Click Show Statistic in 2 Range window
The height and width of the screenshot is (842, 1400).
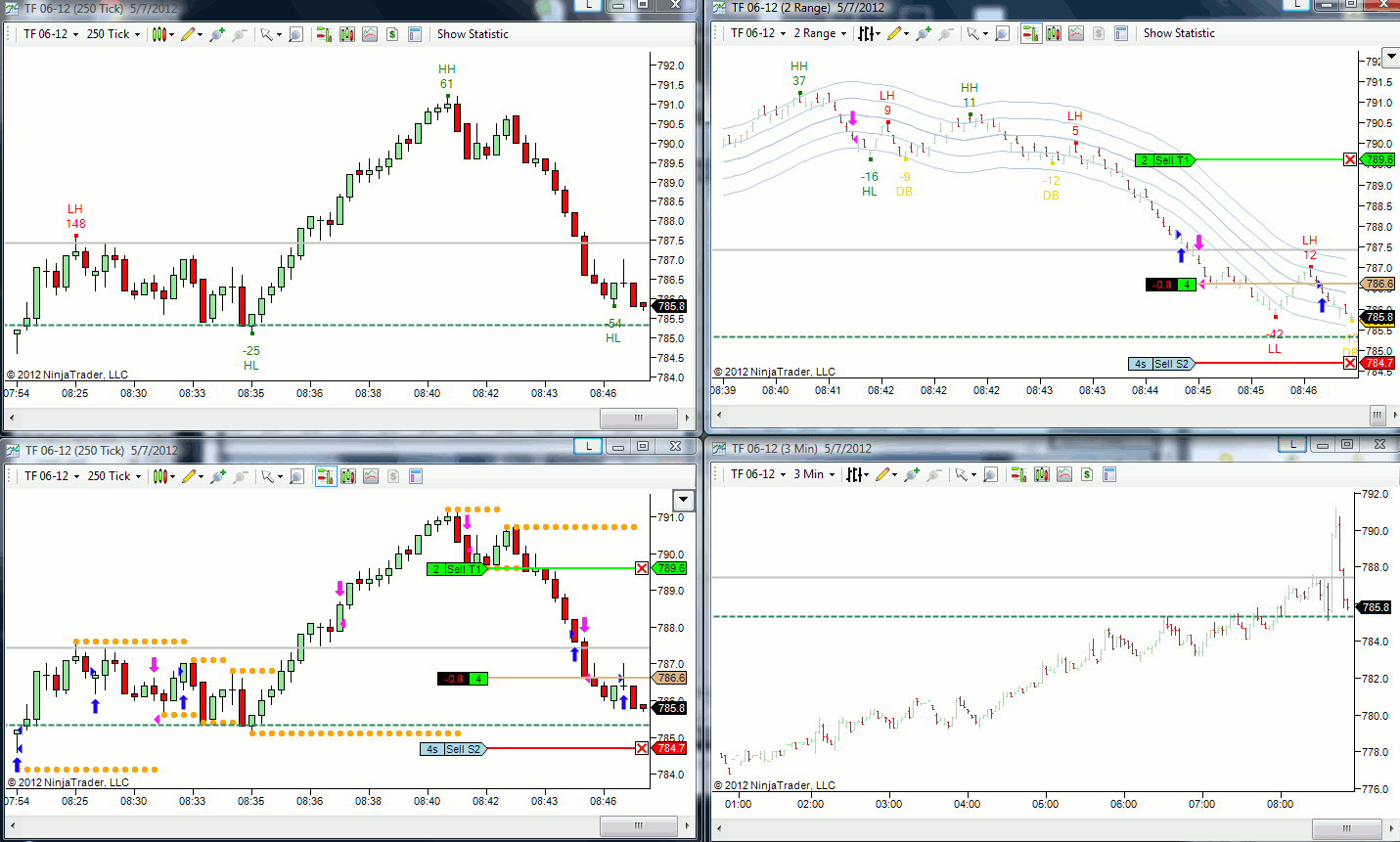pyautogui.click(x=1179, y=33)
